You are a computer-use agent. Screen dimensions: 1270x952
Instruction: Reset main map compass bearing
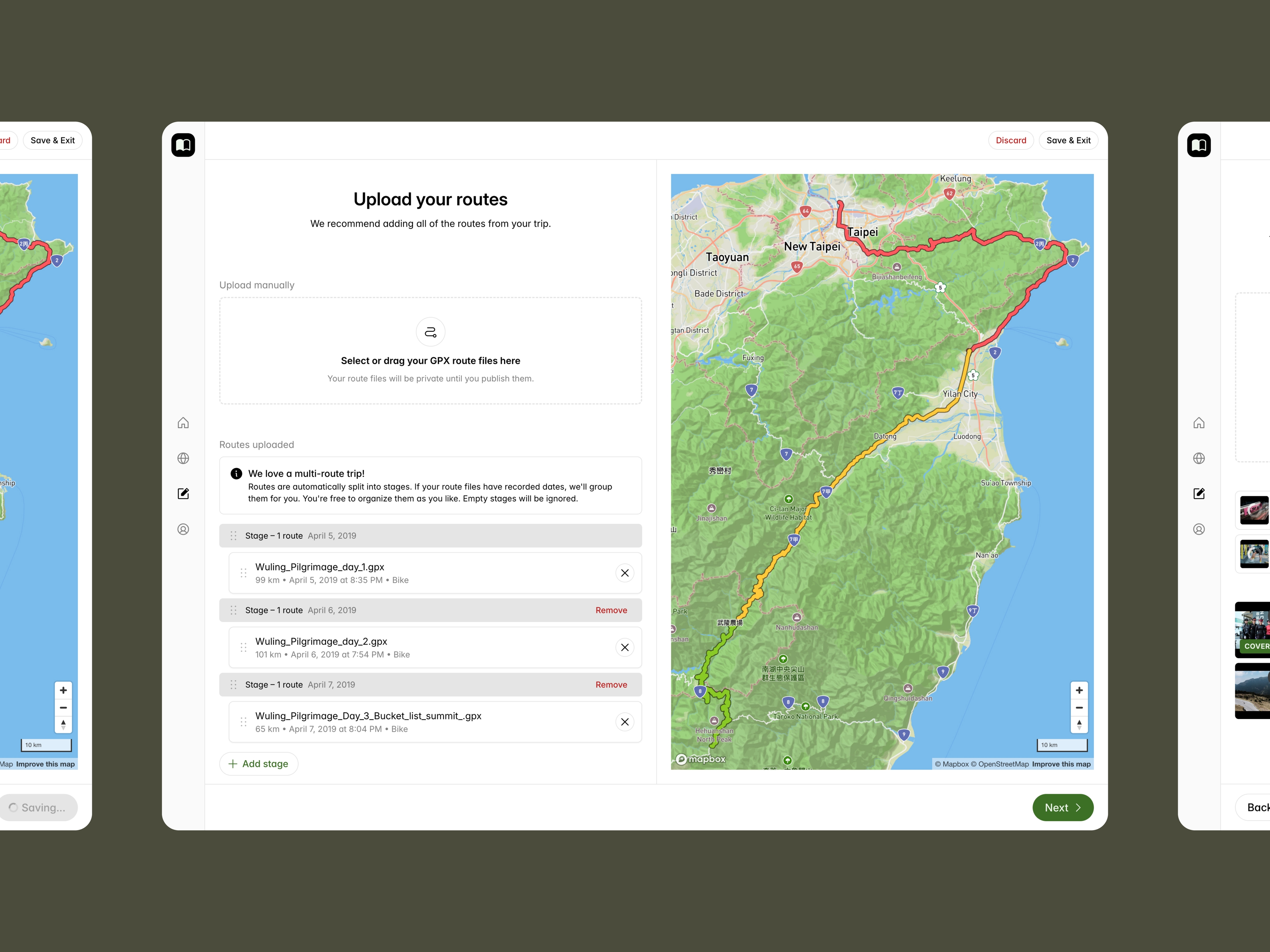(x=1079, y=724)
